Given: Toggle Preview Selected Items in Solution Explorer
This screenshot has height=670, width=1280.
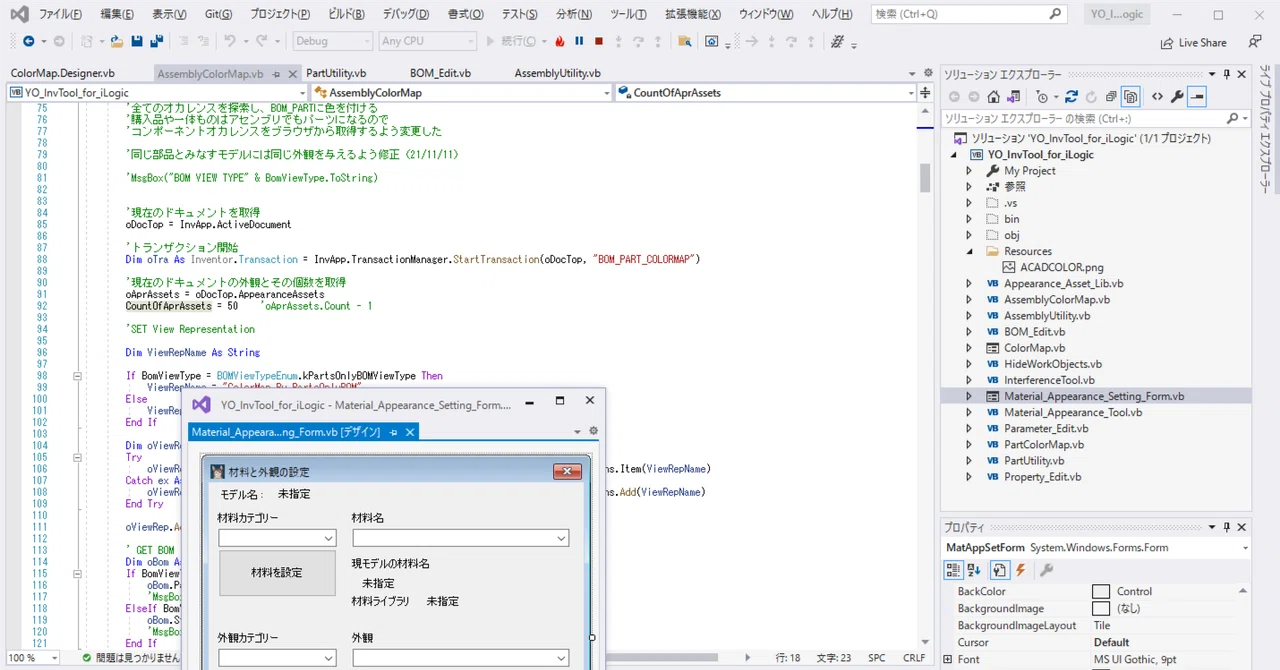Looking at the screenshot, I should point(1197,97).
